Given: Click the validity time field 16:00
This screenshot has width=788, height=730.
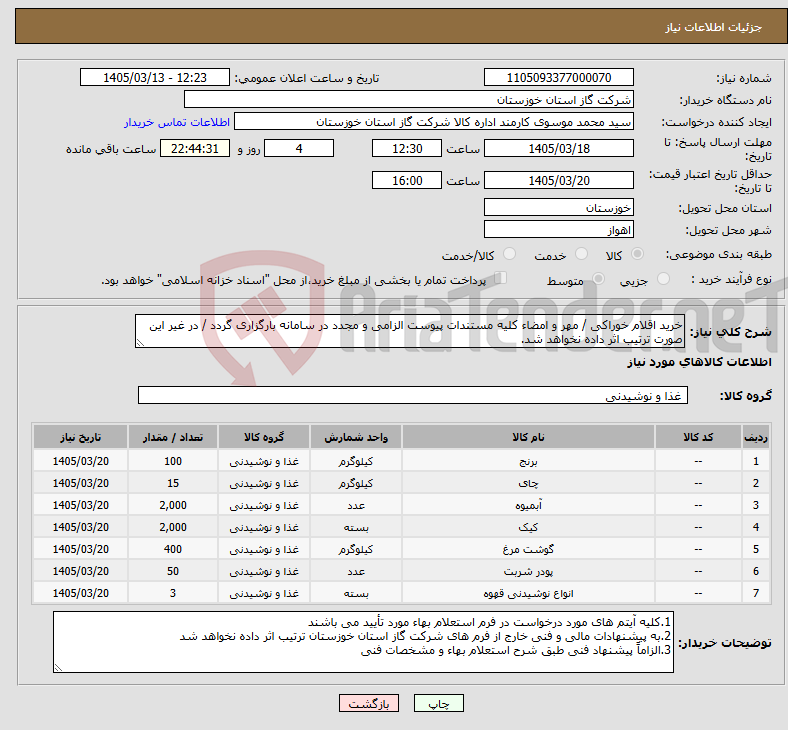Looking at the screenshot, I should pos(407,180).
